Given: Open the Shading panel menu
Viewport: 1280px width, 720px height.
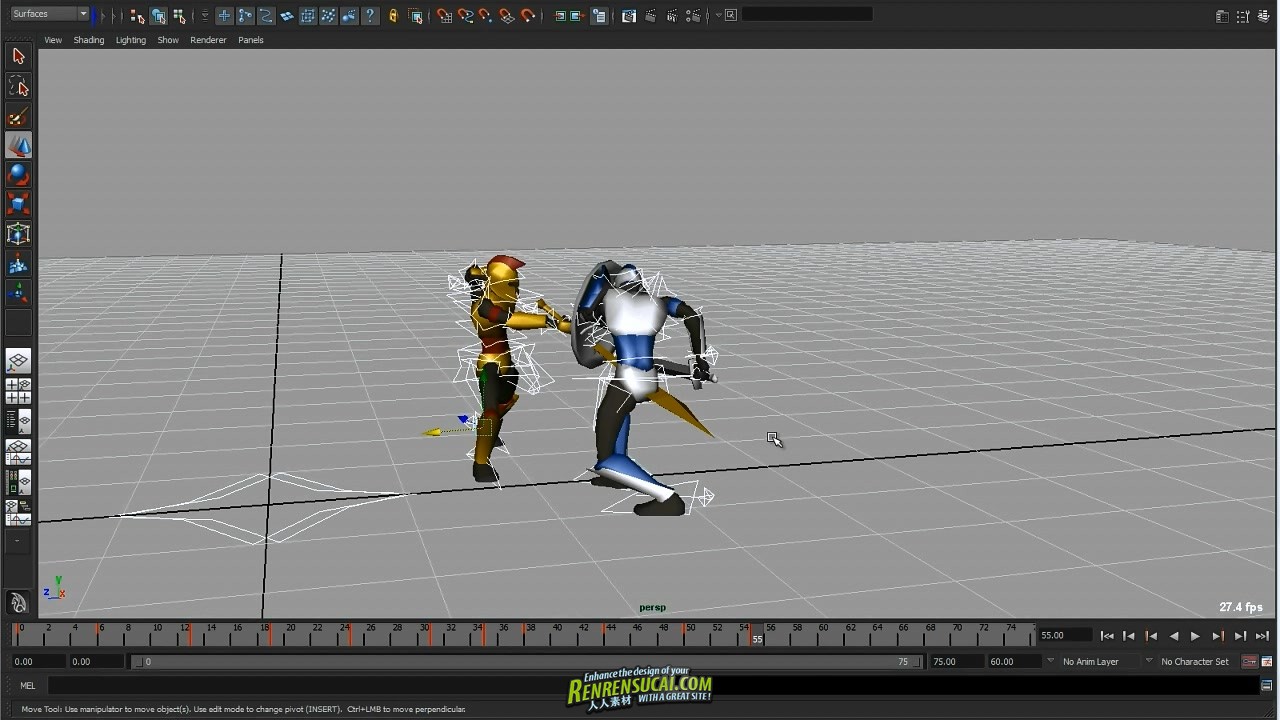Looking at the screenshot, I should pos(89,40).
